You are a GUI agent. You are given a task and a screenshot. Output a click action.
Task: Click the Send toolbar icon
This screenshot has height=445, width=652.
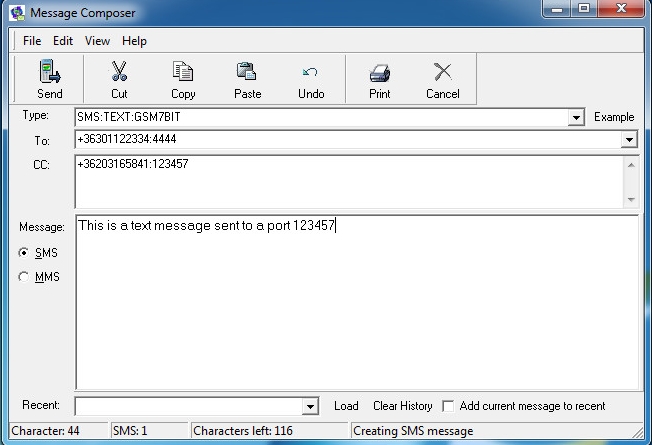49,73
